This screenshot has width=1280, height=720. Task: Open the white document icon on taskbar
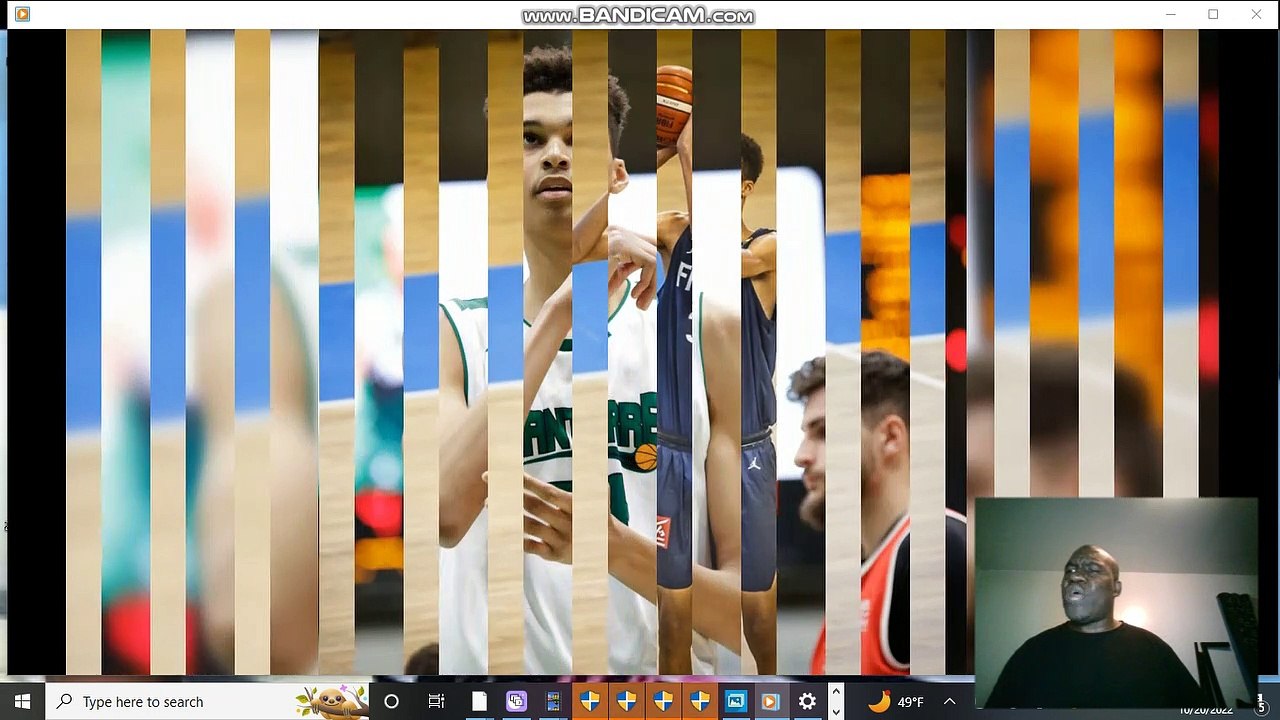tap(479, 701)
